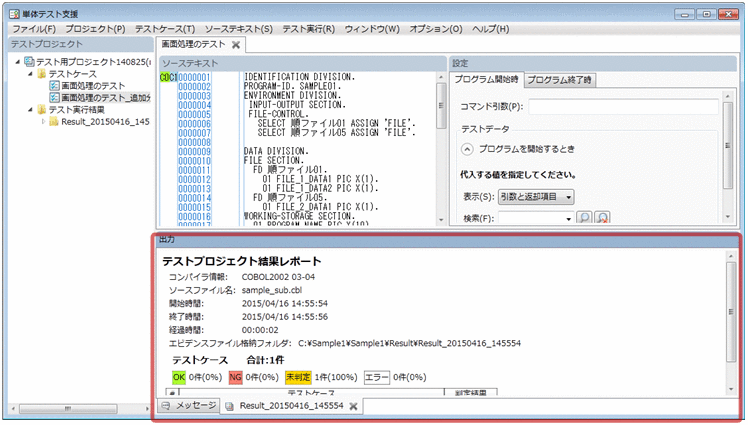Click the test case icon of 画面処理のテスト
748x425 pixels.
(x=54, y=86)
